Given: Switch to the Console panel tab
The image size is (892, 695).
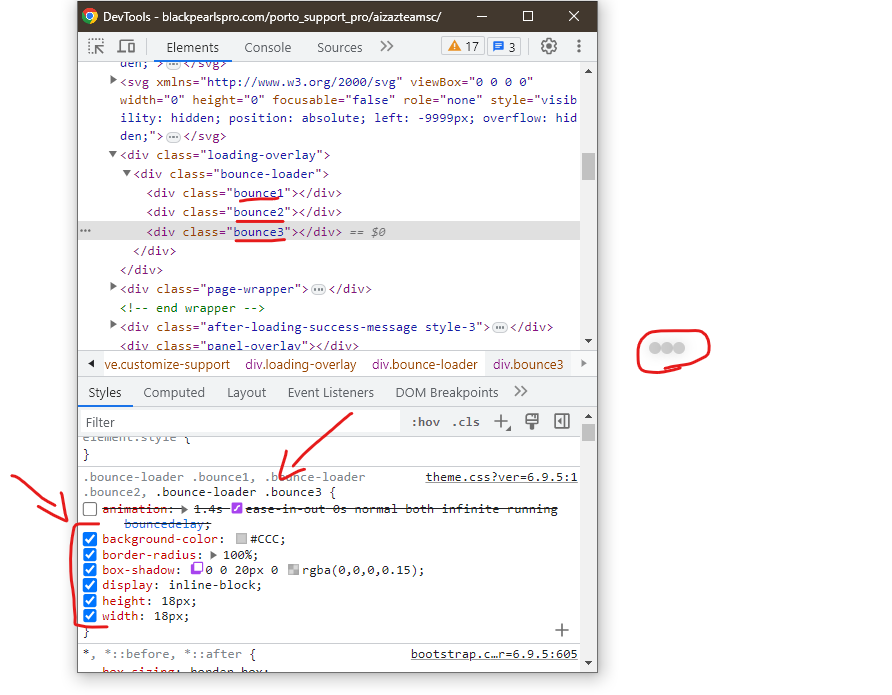Looking at the screenshot, I should tap(267, 47).
